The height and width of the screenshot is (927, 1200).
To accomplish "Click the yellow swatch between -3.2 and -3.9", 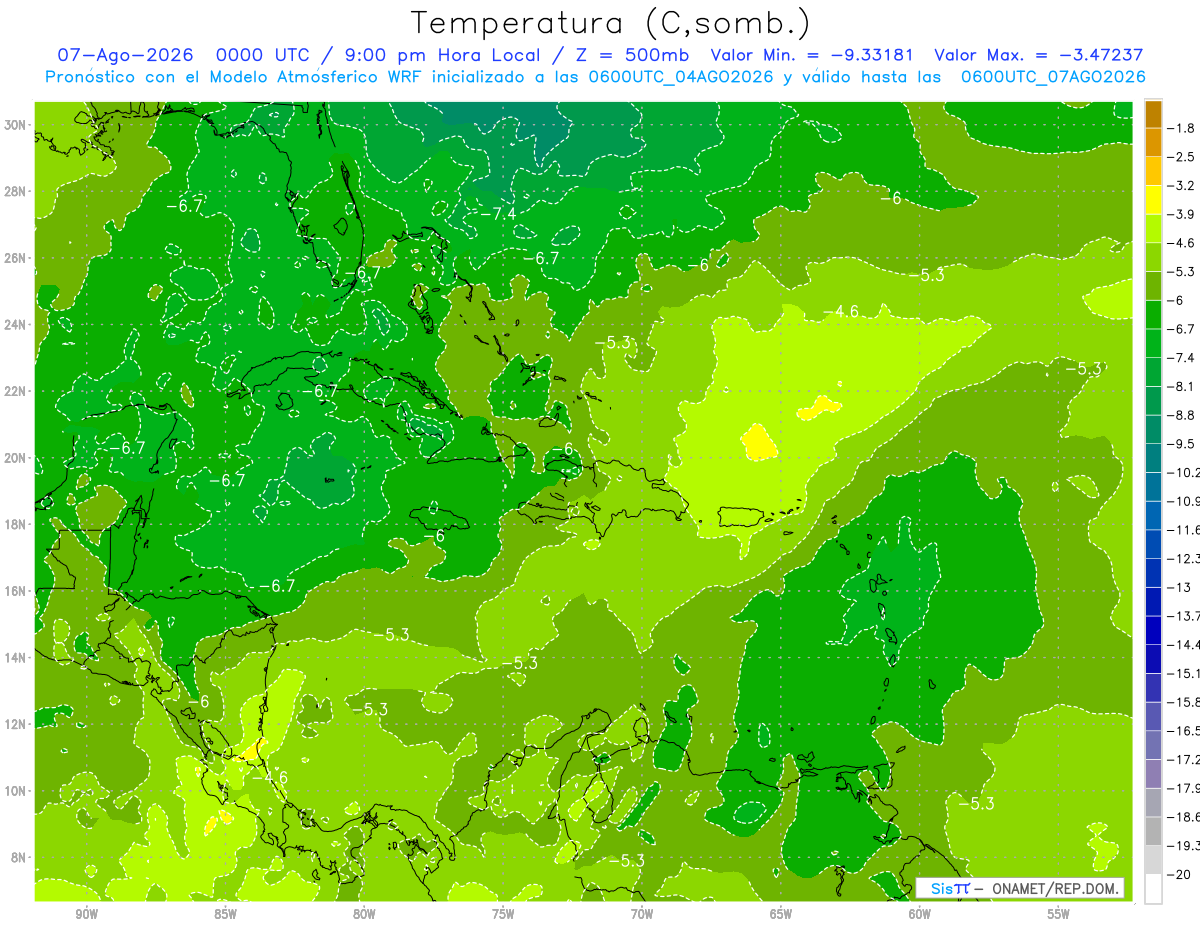I will pyautogui.click(x=1153, y=200).
